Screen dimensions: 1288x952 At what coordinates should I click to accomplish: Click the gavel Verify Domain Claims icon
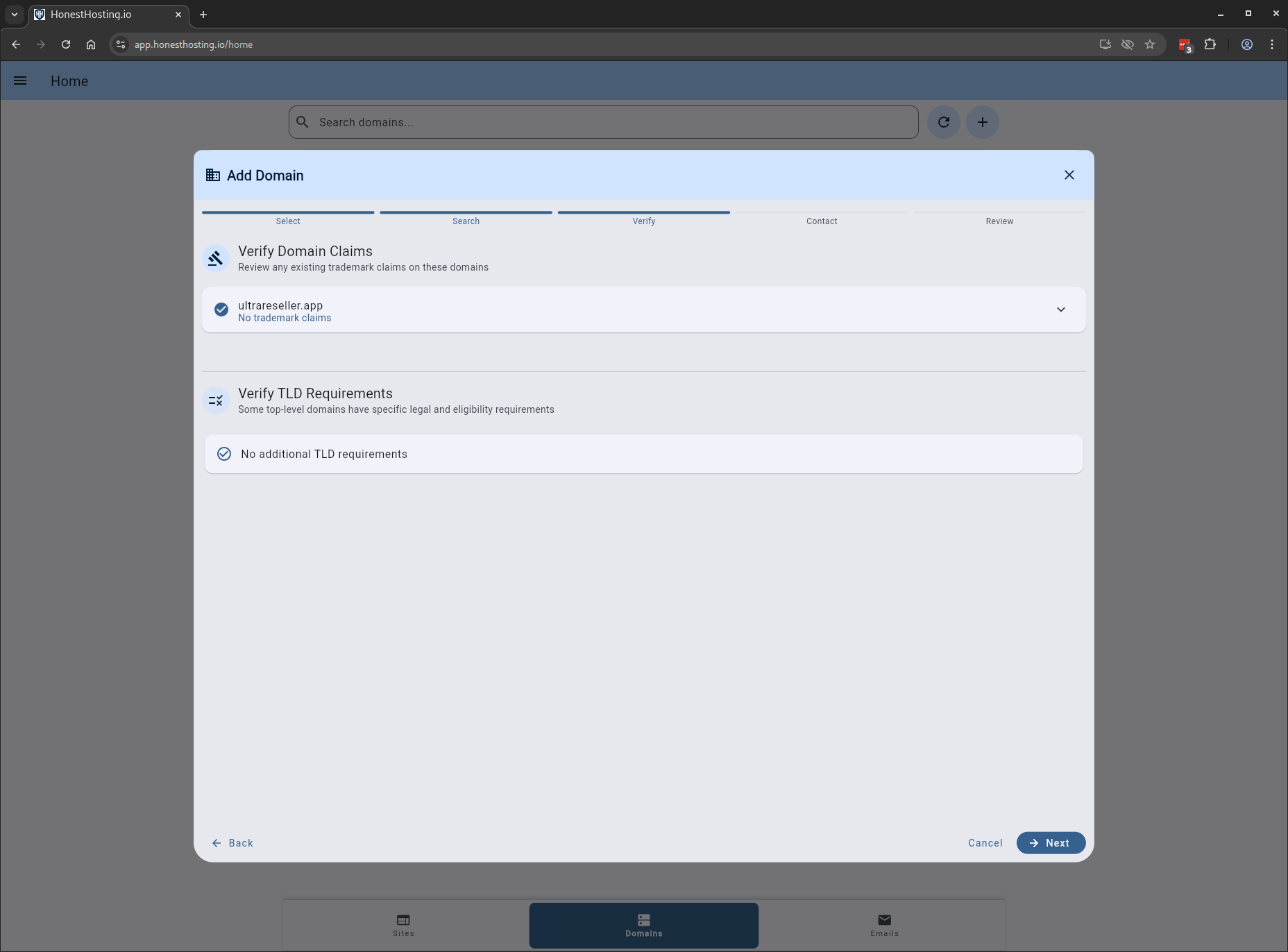tap(216, 258)
